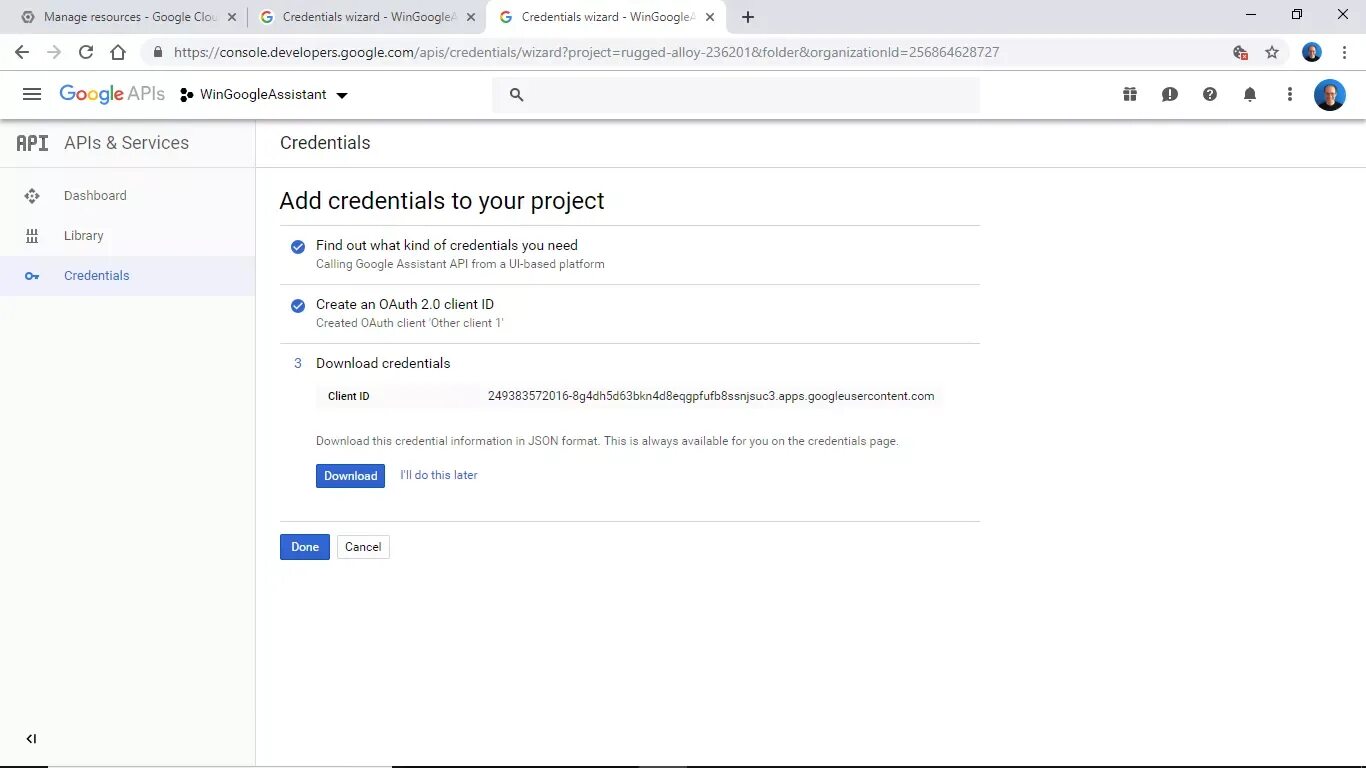Click the search magnifier icon
The width and height of the screenshot is (1366, 768).
pyautogui.click(x=516, y=94)
